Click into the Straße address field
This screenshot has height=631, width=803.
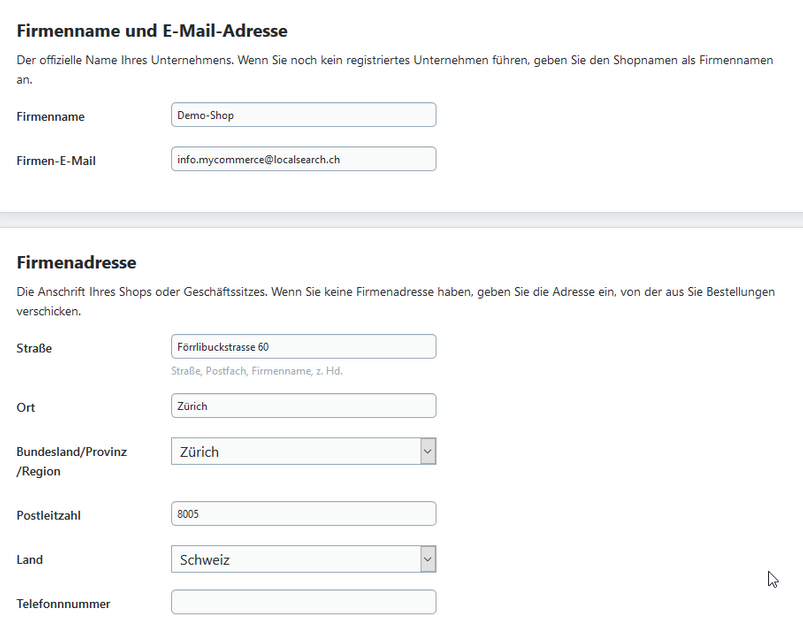click(x=303, y=347)
